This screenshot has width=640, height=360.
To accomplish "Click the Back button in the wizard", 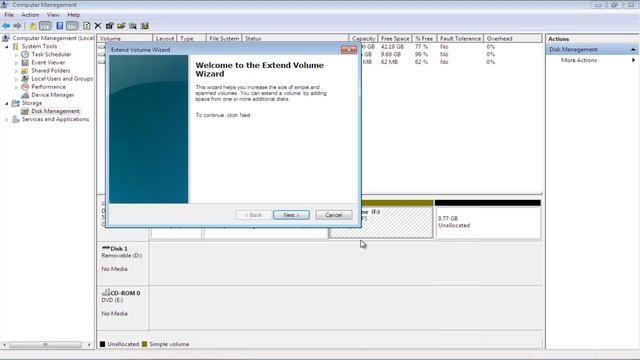I will 253,215.
